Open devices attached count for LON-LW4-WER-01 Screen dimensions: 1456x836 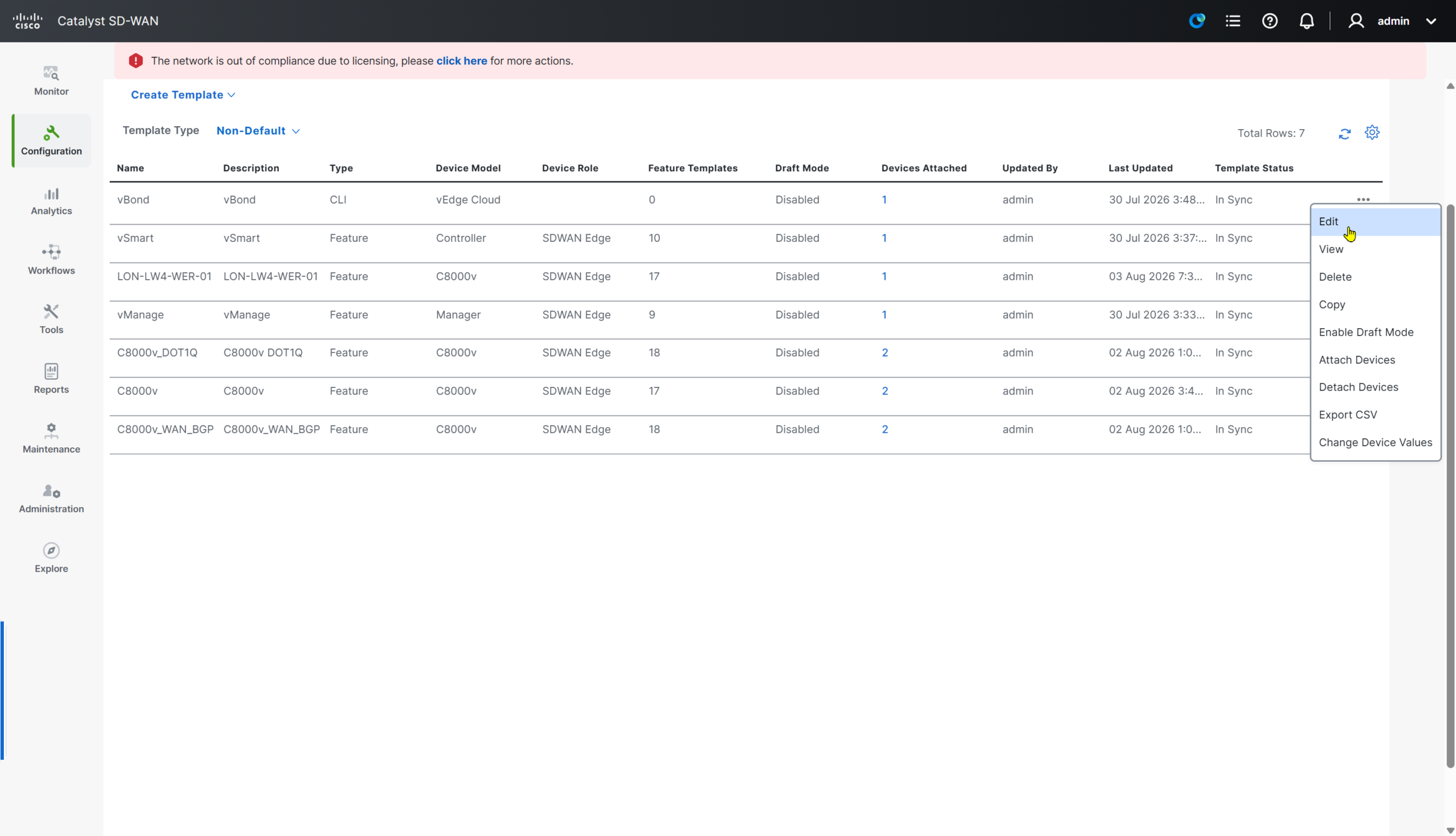point(884,277)
